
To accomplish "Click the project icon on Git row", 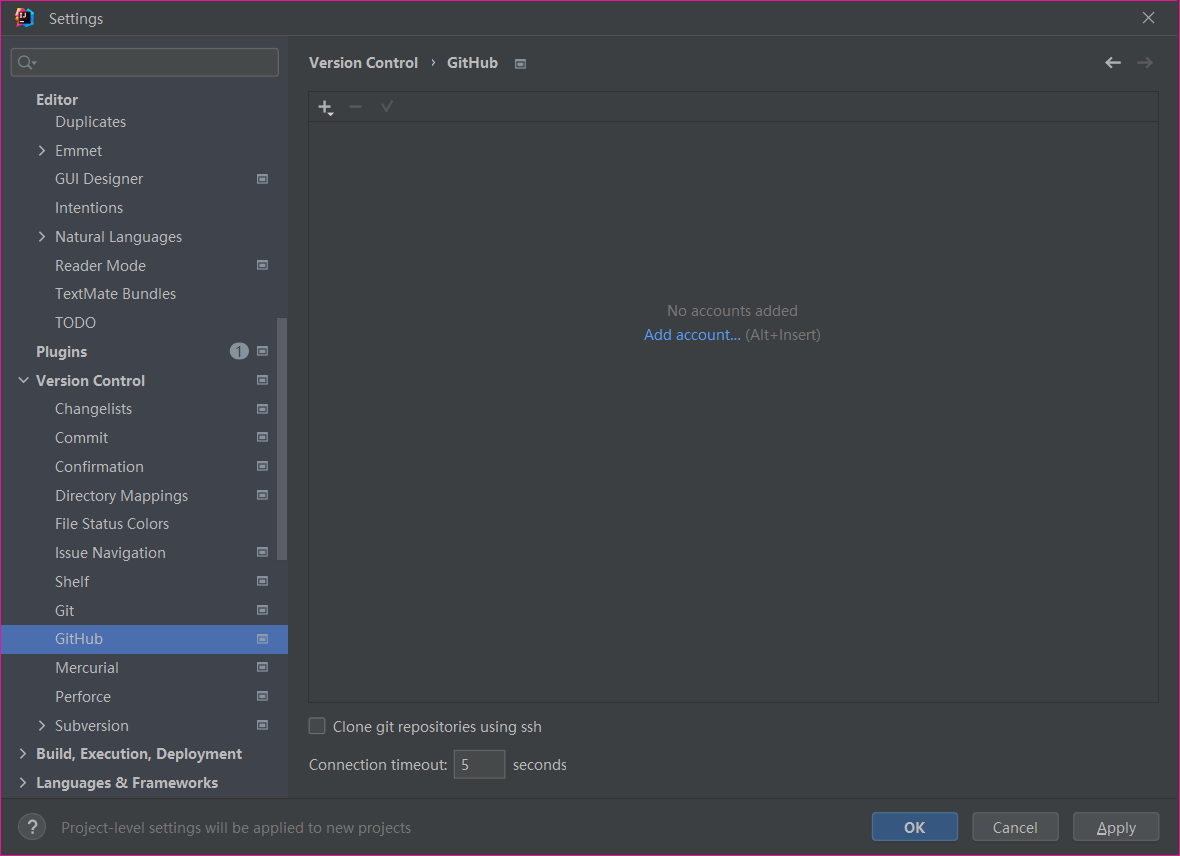I will click(x=263, y=610).
